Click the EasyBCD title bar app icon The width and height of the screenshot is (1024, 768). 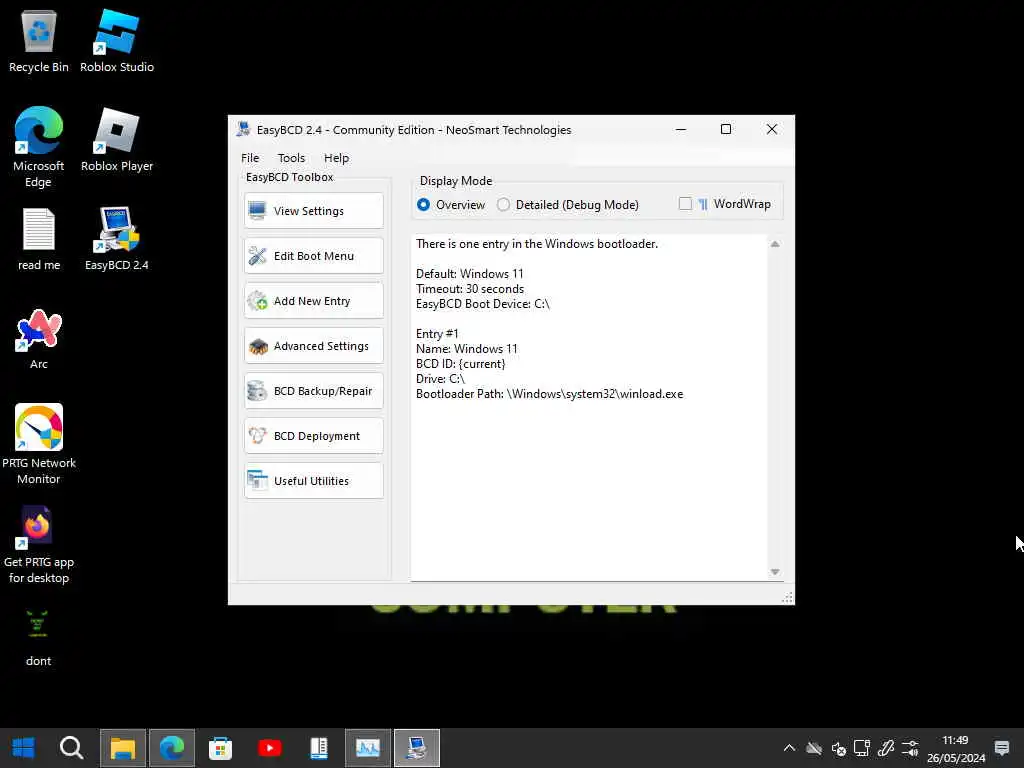pos(243,129)
